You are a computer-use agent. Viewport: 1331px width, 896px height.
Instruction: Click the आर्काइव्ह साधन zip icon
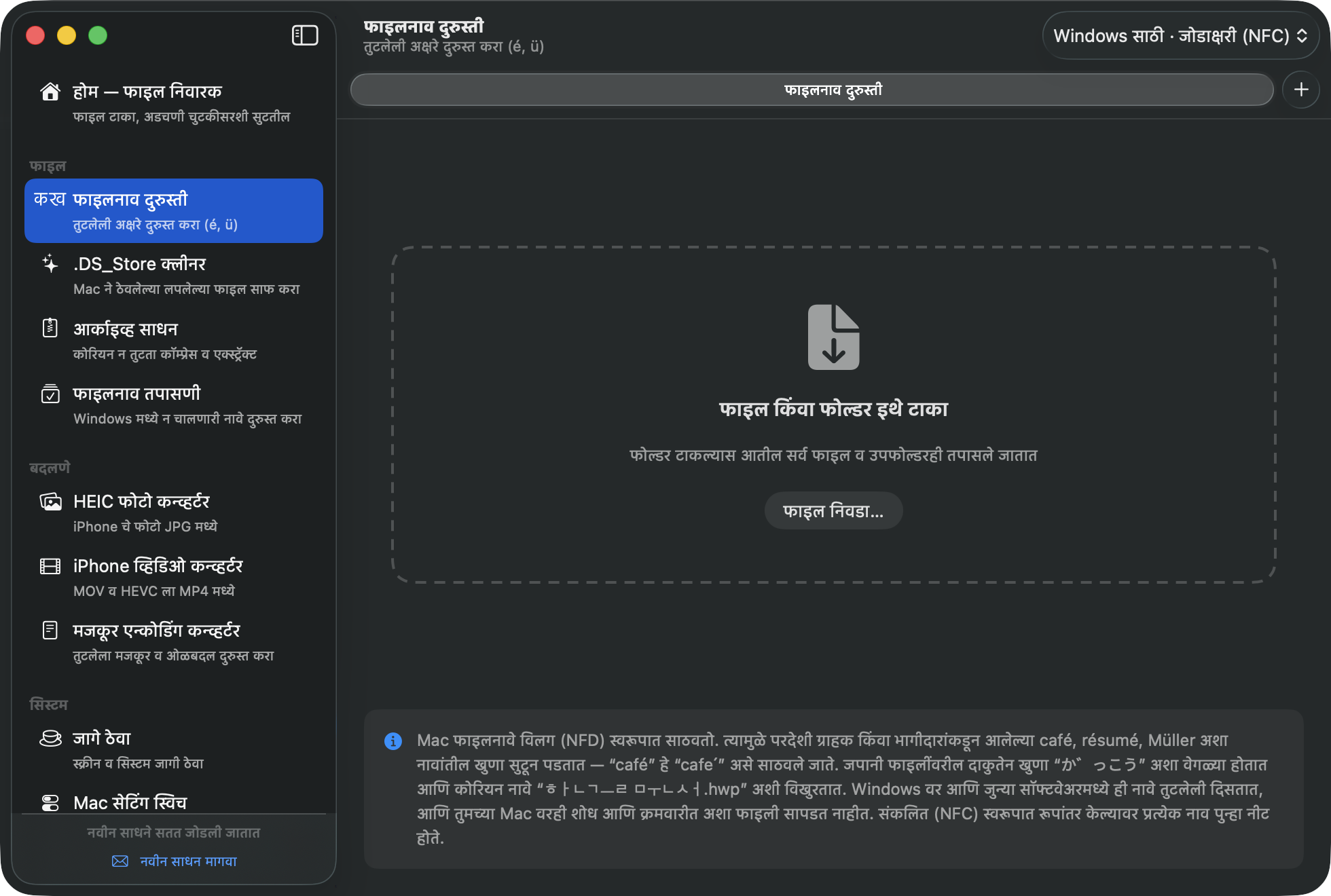click(x=50, y=328)
